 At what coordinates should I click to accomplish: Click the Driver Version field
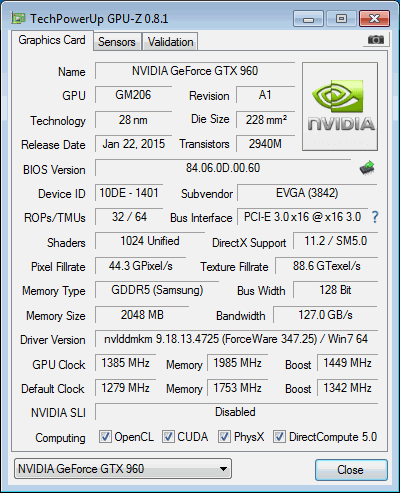click(x=236, y=339)
